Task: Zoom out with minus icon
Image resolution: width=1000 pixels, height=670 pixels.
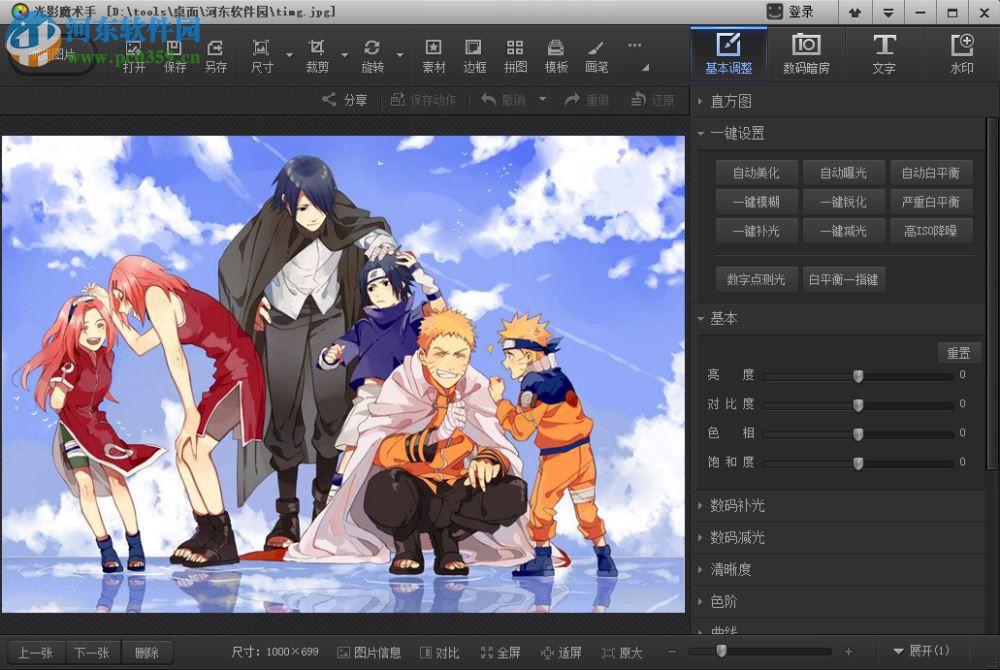Action: (x=672, y=652)
